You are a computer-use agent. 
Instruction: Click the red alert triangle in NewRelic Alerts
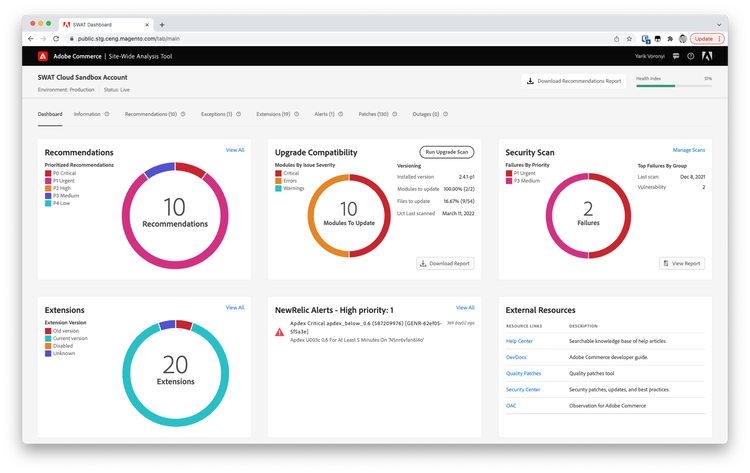279,330
